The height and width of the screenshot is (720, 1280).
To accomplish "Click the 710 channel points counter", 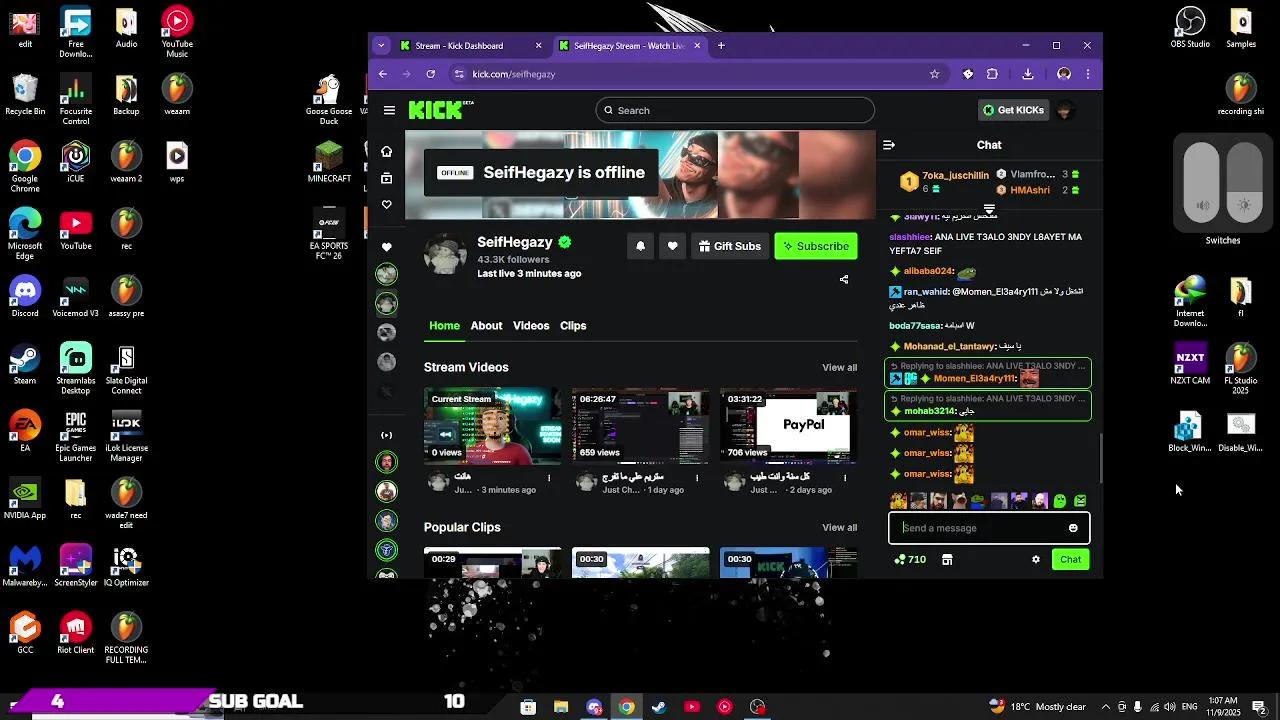I will click(910, 560).
